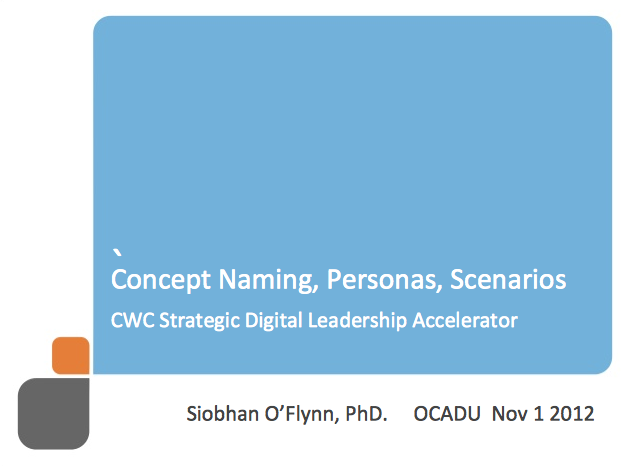Select the word "Scenarios" in the title
Image resolution: width=631 pixels, height=466 pixels.
click(x=508, y=280)
